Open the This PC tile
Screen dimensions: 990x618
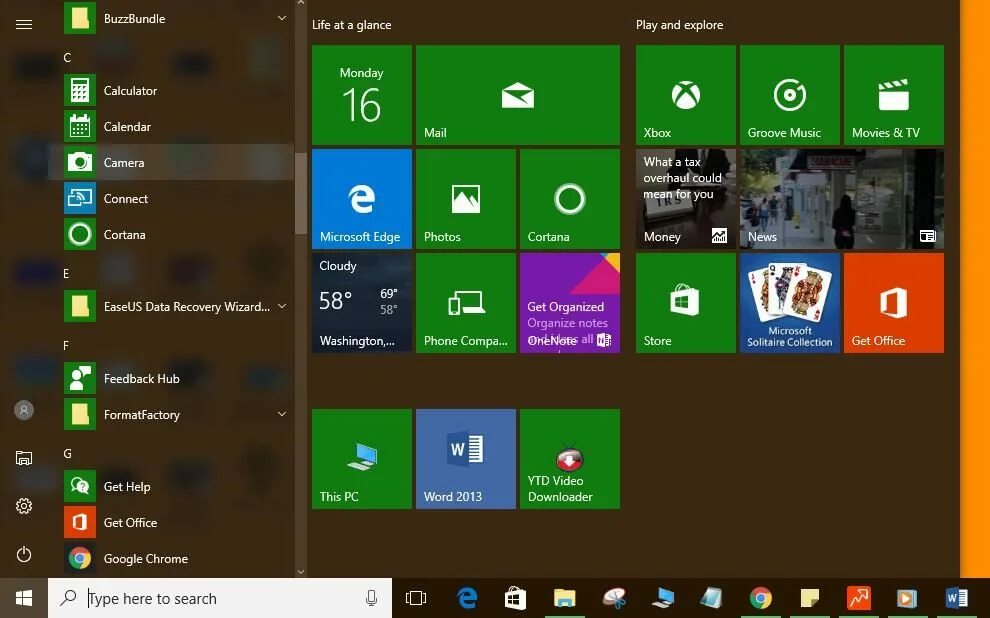click(x=362, y=459)
